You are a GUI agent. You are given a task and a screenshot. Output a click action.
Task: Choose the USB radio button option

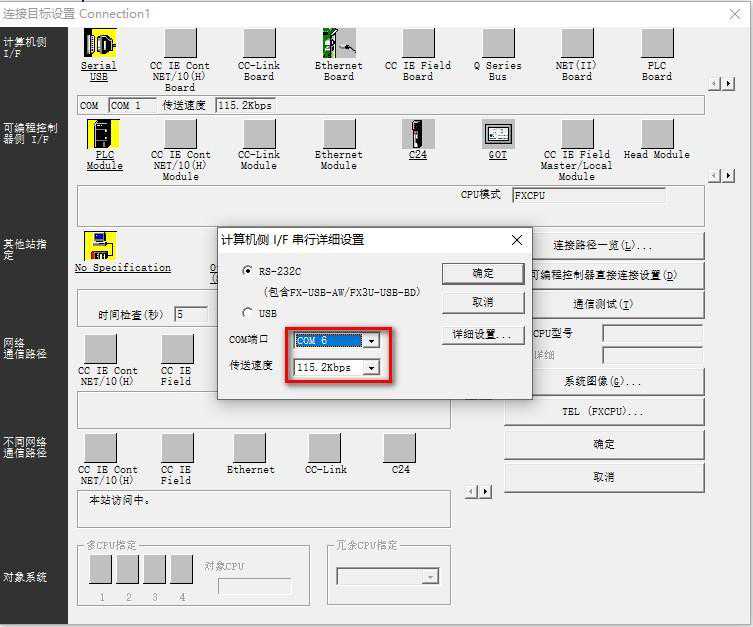tap(248, 313)
